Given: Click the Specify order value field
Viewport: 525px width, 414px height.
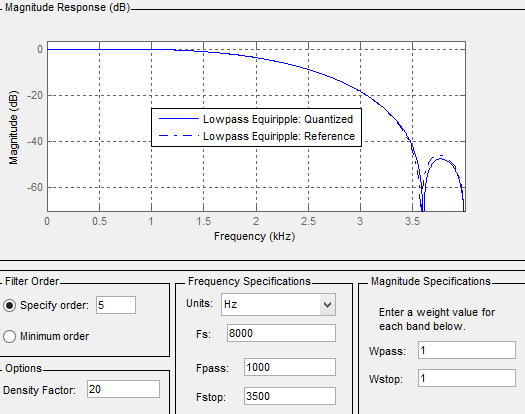Looking at the screenshot, I should tap(116, 305).
